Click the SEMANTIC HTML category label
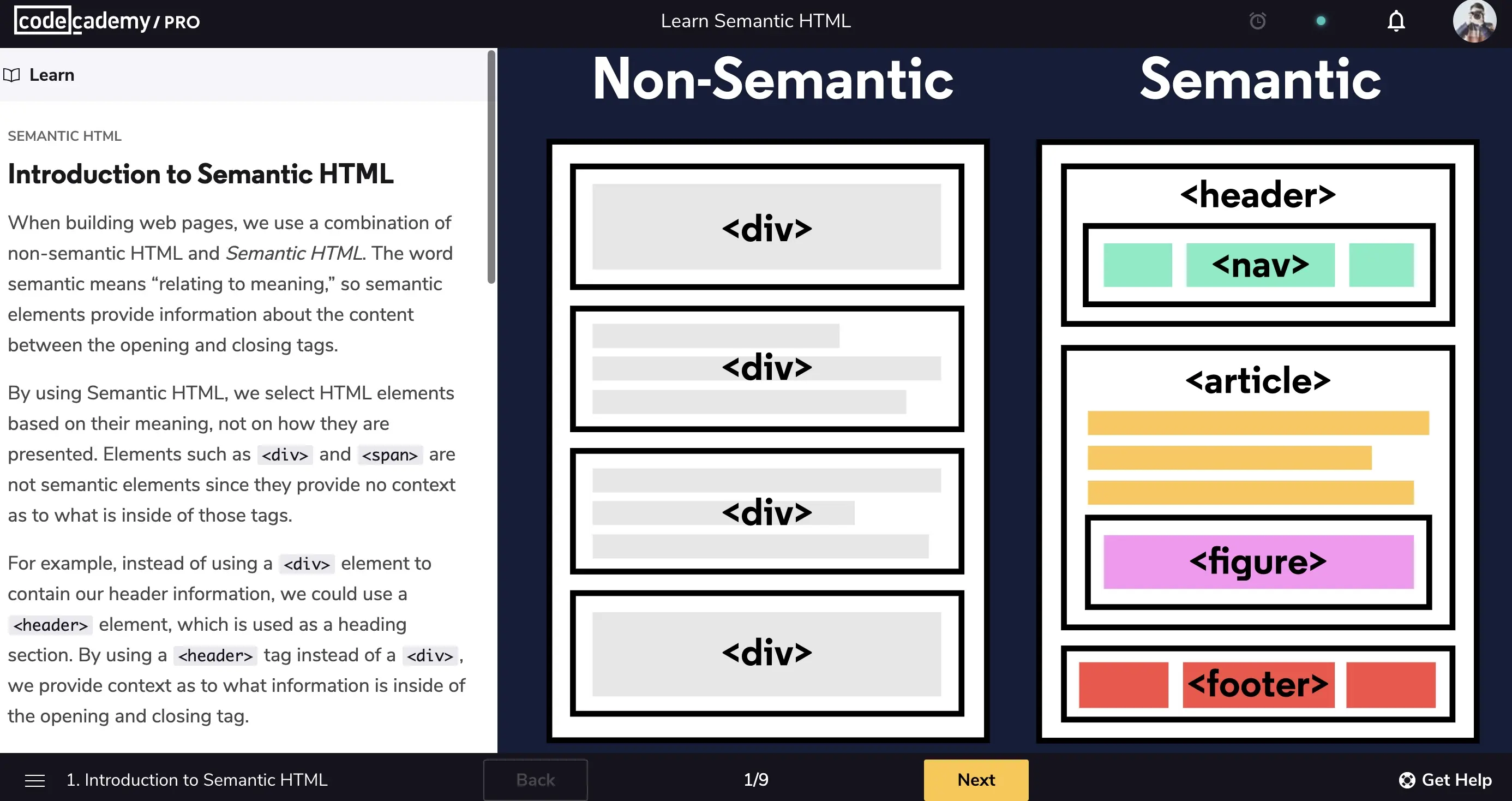Screen dimensions: 1512x801 [64, 136]
